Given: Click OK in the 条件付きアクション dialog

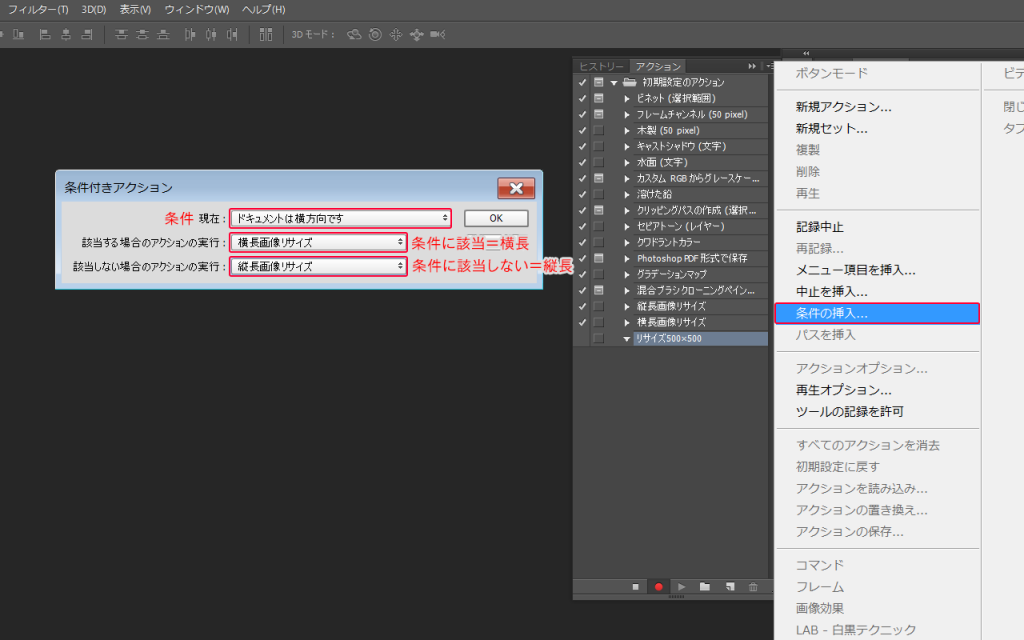Looking at the screenshot, I should click(x=496, y=218).
